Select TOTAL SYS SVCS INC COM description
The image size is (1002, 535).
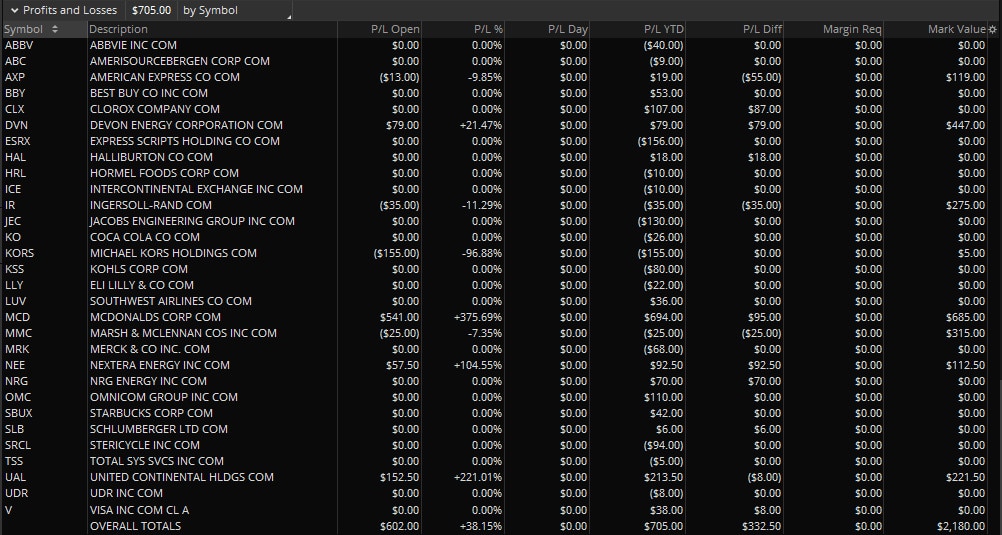tap(157, 461)
